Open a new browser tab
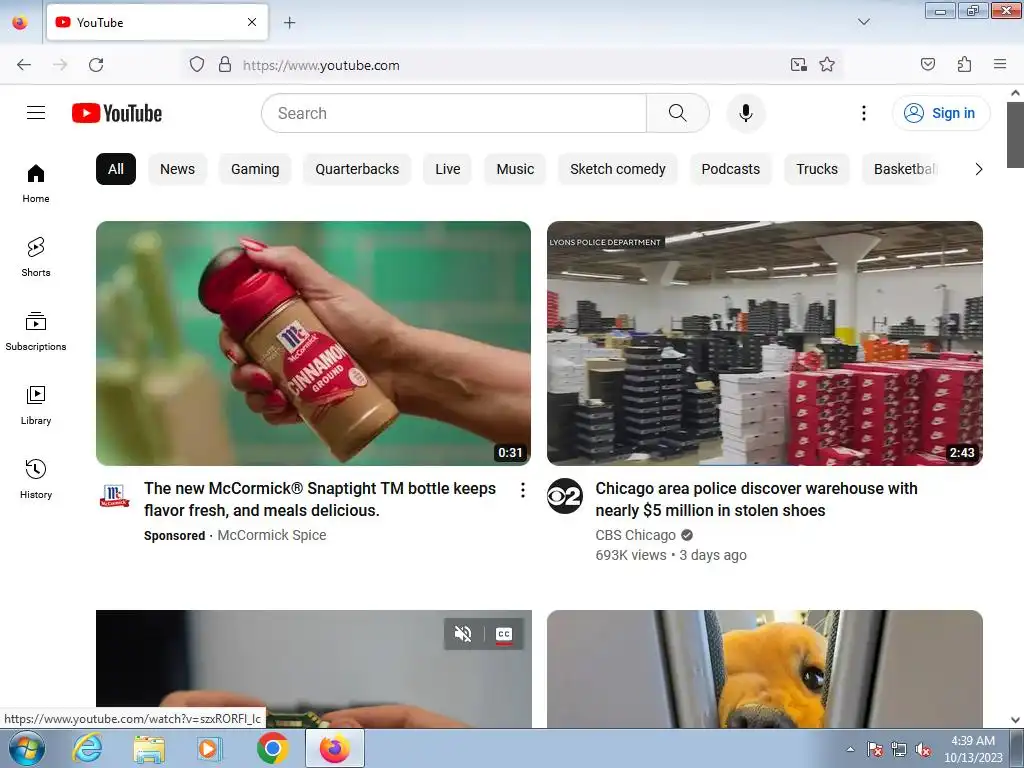1024x768 pixels. pyautogui.click(x=289, y=23)
